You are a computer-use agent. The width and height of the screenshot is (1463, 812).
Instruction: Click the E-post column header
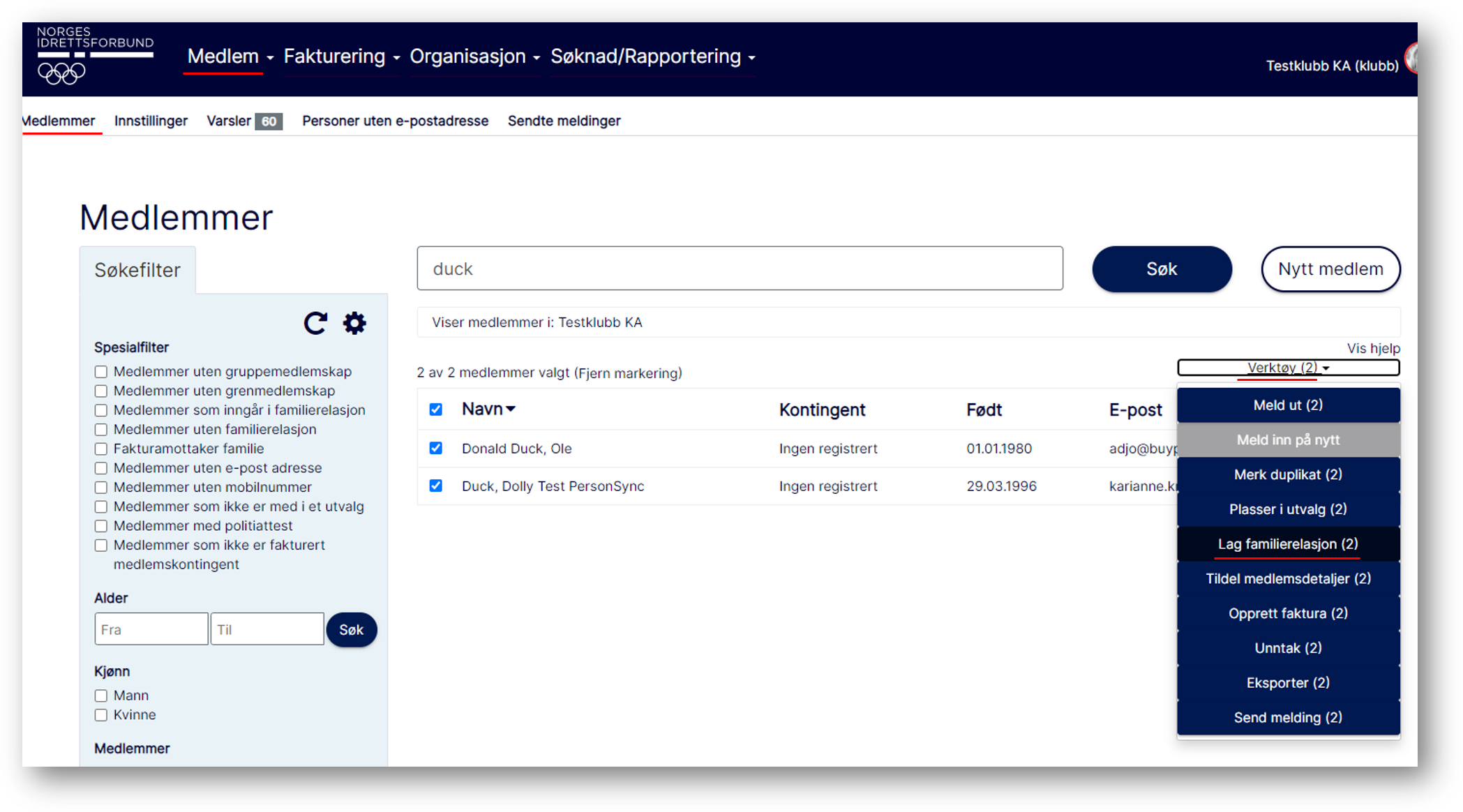(x=1135, y=410)
